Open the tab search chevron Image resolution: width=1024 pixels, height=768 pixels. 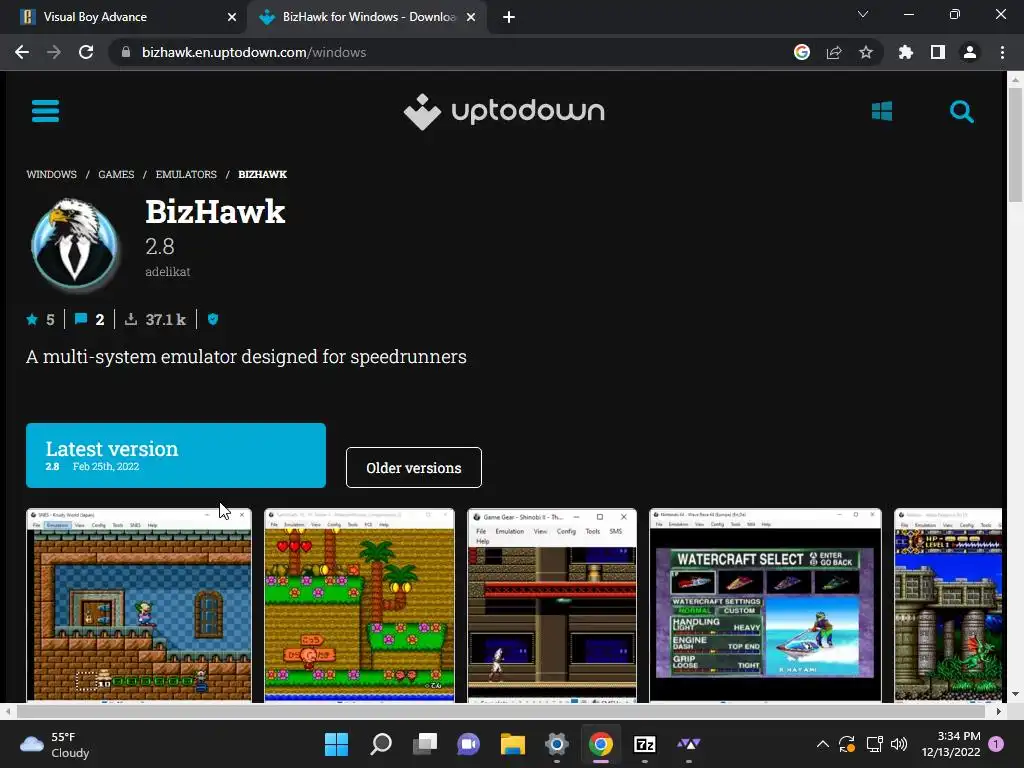tap(863, 14)
